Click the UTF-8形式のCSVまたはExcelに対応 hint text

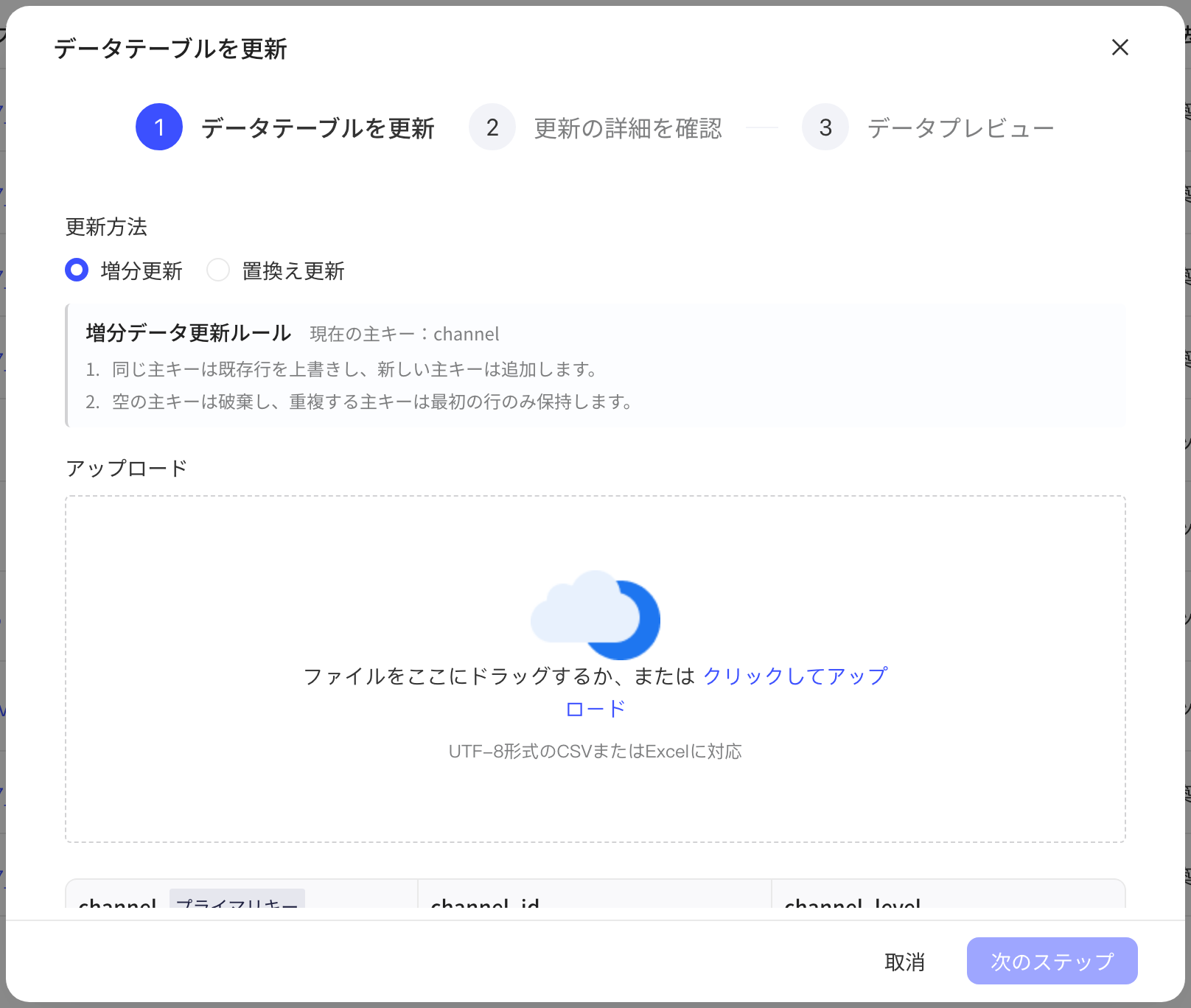coord(595,752)
